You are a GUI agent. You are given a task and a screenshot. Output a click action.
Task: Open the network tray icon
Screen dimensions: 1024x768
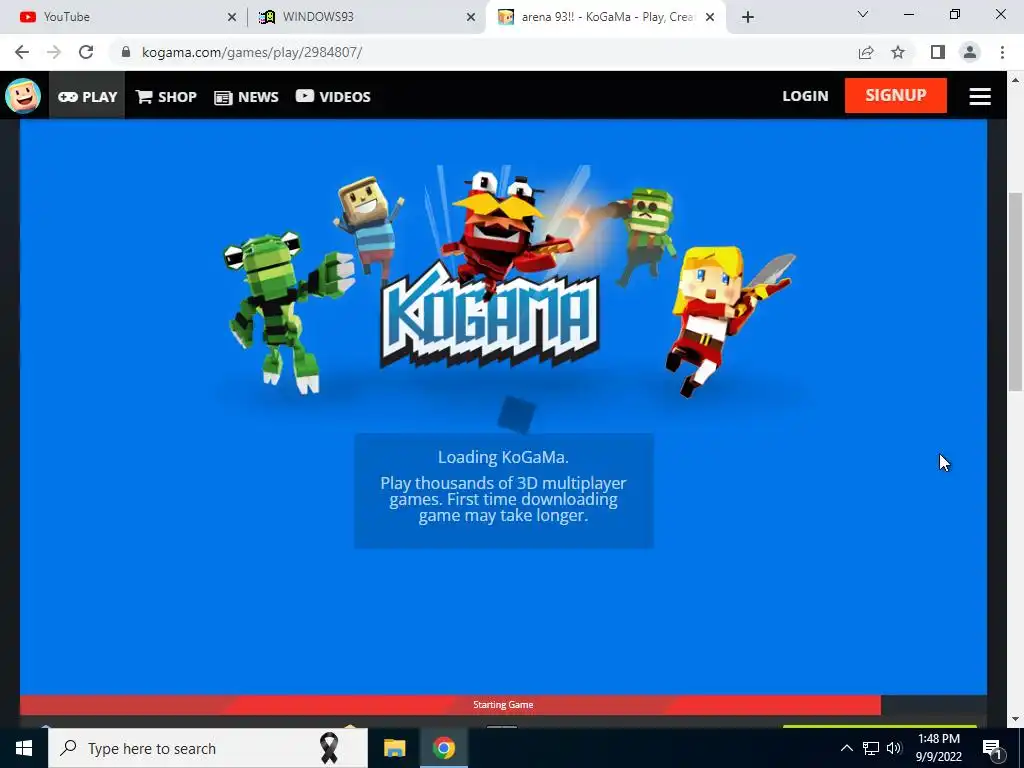tap(871, 748)
